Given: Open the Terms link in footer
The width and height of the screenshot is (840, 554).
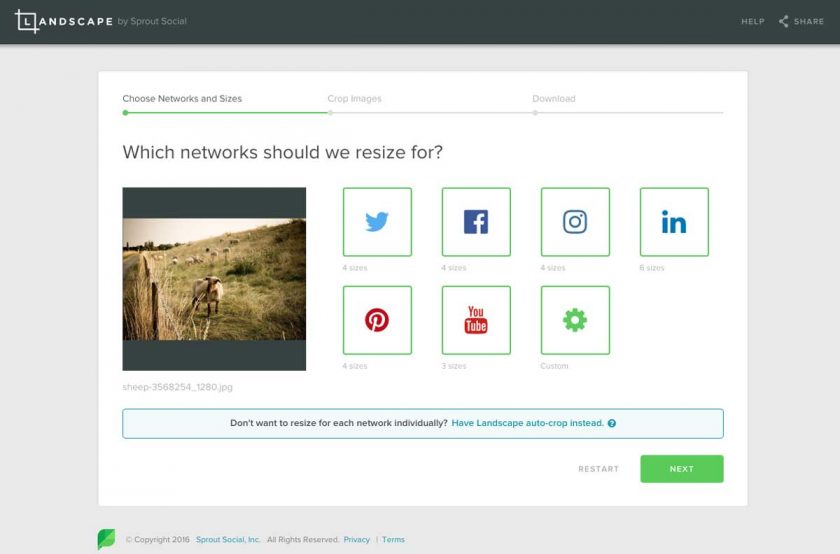Looking at the screenshot, I should [393, 540].
